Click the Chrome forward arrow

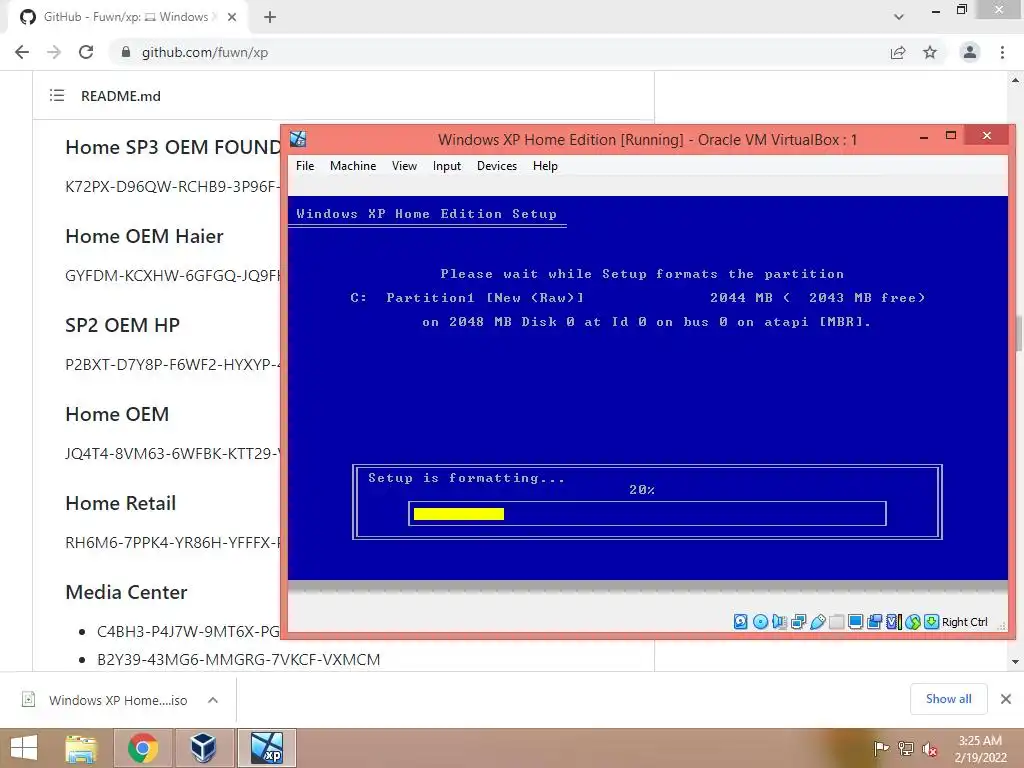pyautogui.click(x=54, y=52)
